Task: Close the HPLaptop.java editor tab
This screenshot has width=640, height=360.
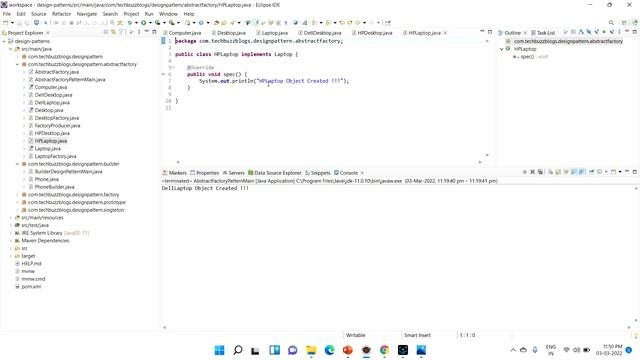Action: click(x=445, y=33)
